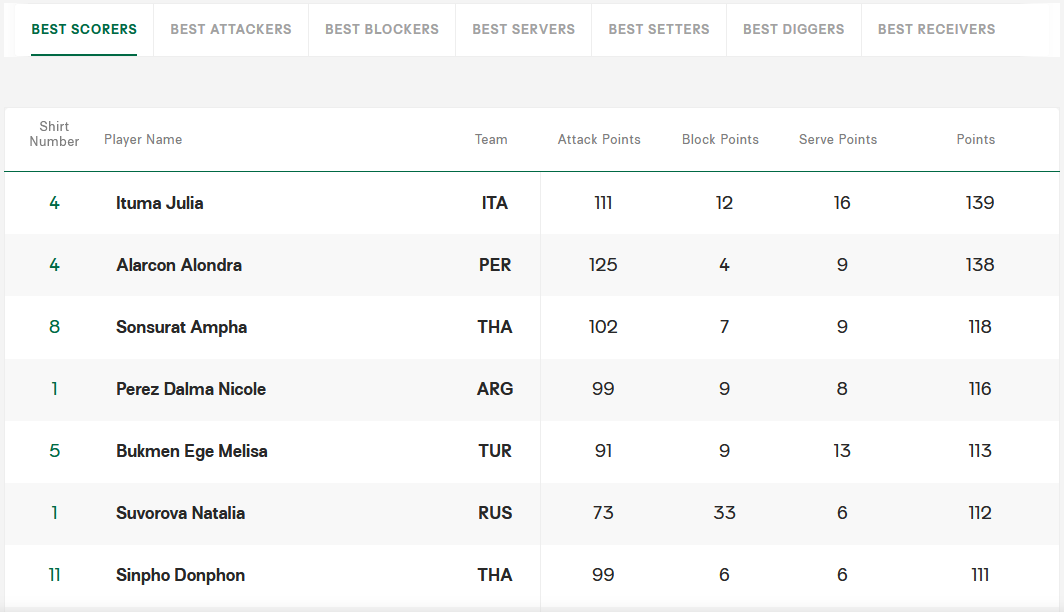Click the Team column header
This screenshot has height=612, width=1064.
491,140
